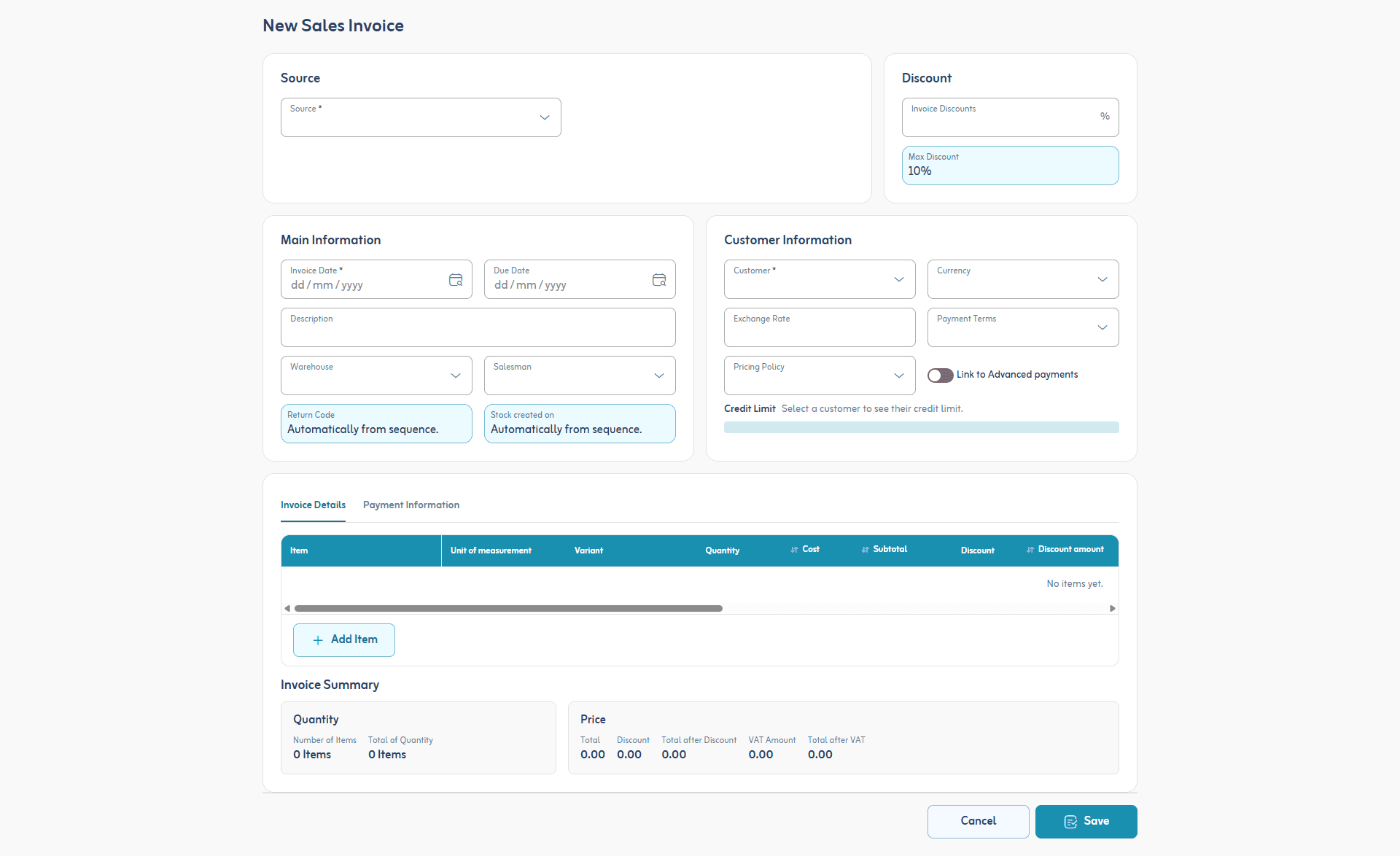Click the sort icon beside Subtotal column
The height and width of the screenshot is (856, 1400).
point(865,550)
